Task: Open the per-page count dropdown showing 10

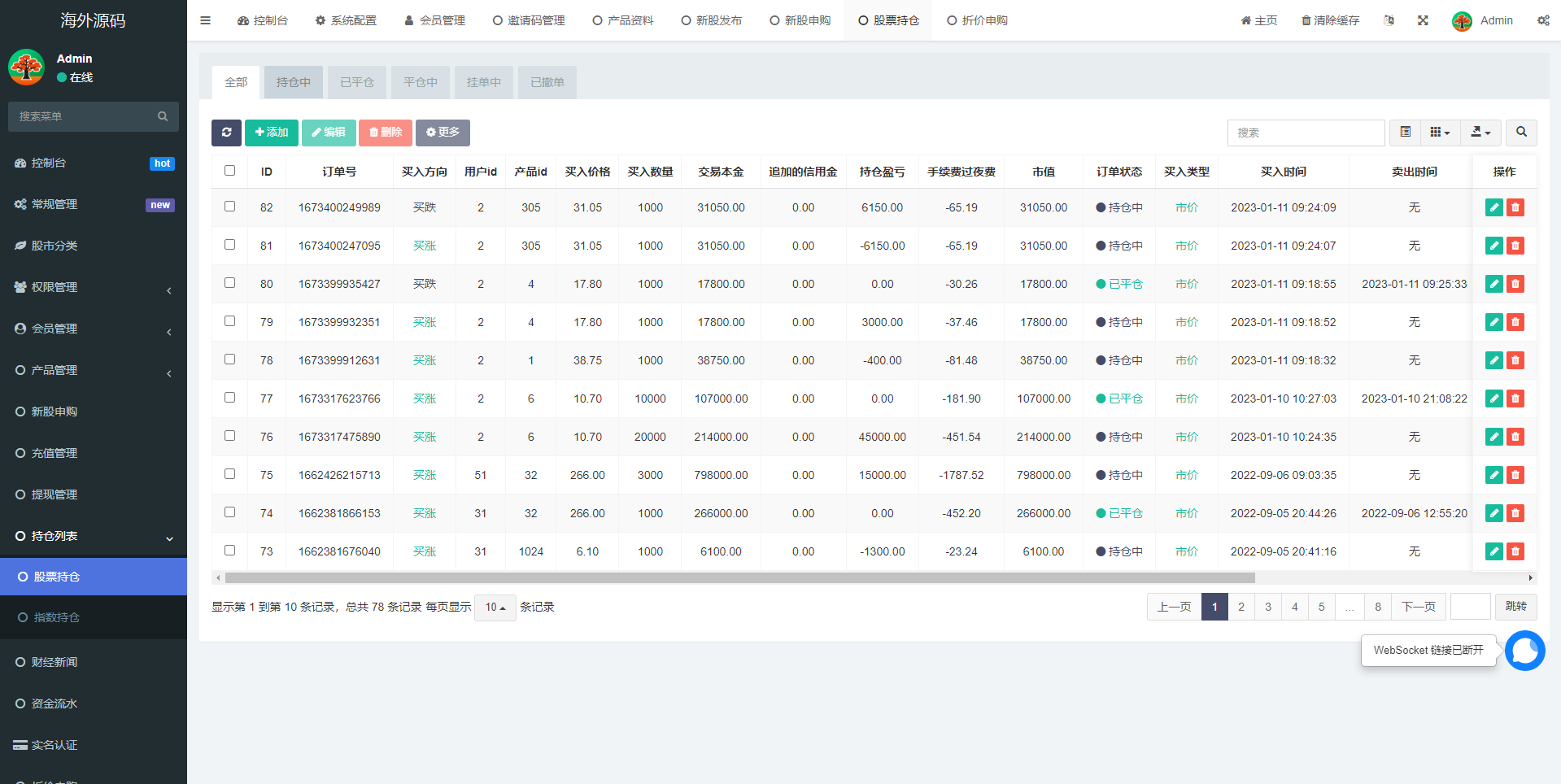Action: click(495, 607)
